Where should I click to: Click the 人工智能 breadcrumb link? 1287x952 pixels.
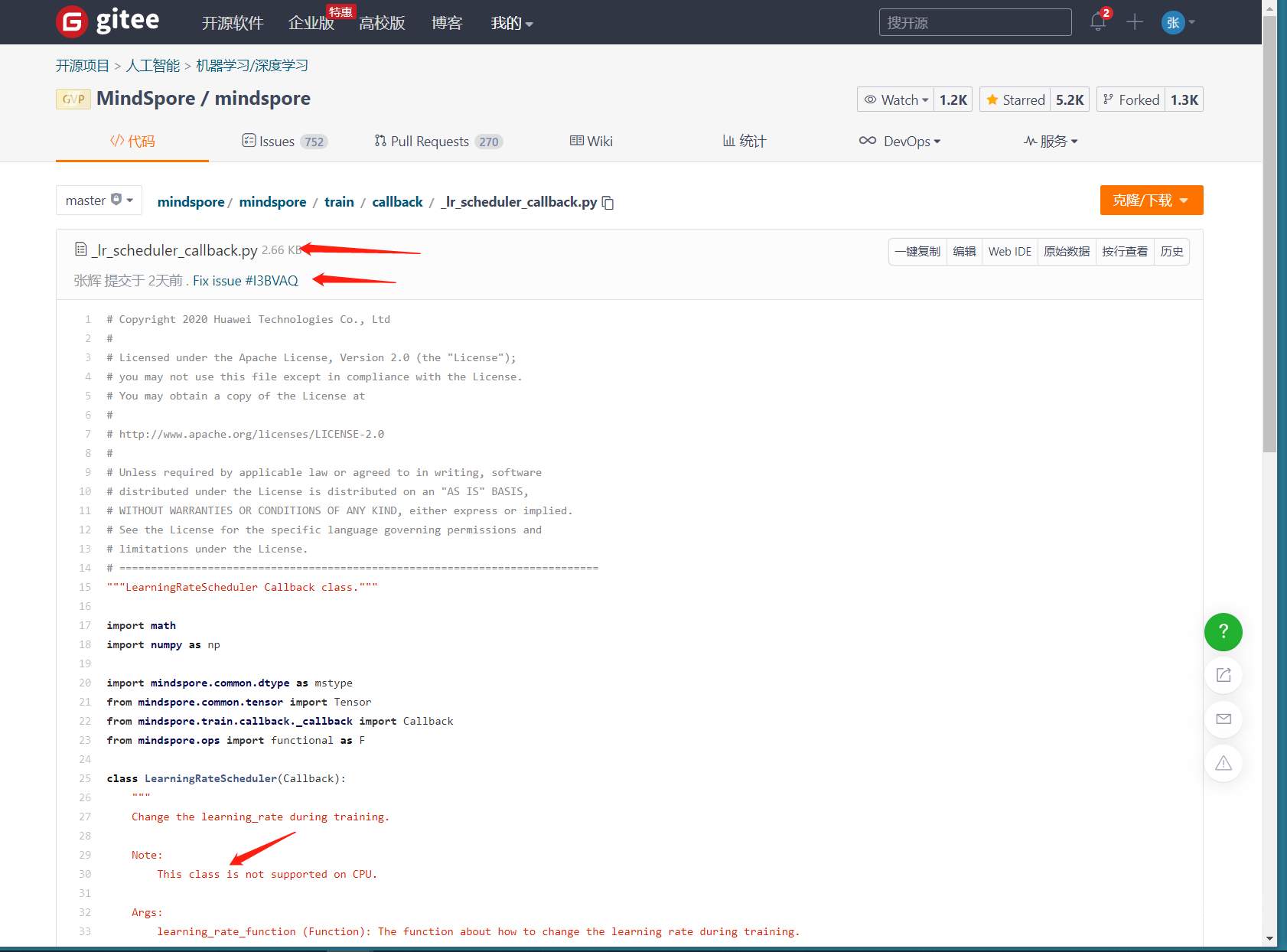pyautogui.click(x=153, y=66)
